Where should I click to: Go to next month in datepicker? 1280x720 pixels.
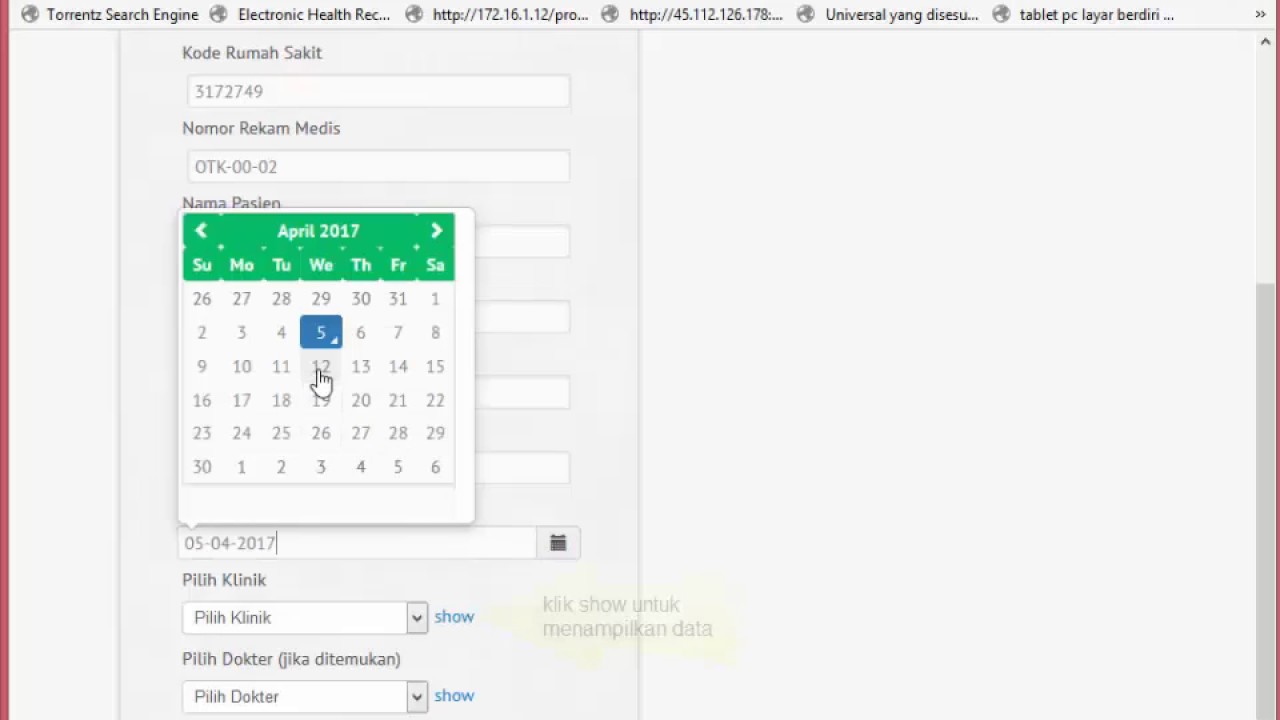(436, 231)
